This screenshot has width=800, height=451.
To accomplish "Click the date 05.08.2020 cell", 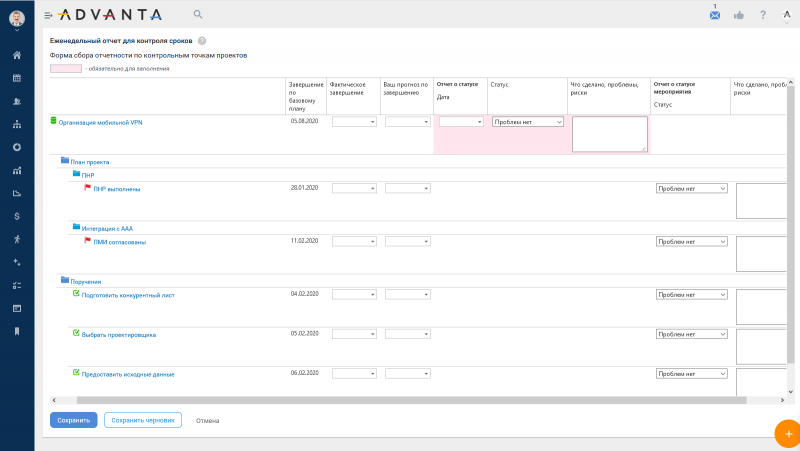I will [305, 121].
